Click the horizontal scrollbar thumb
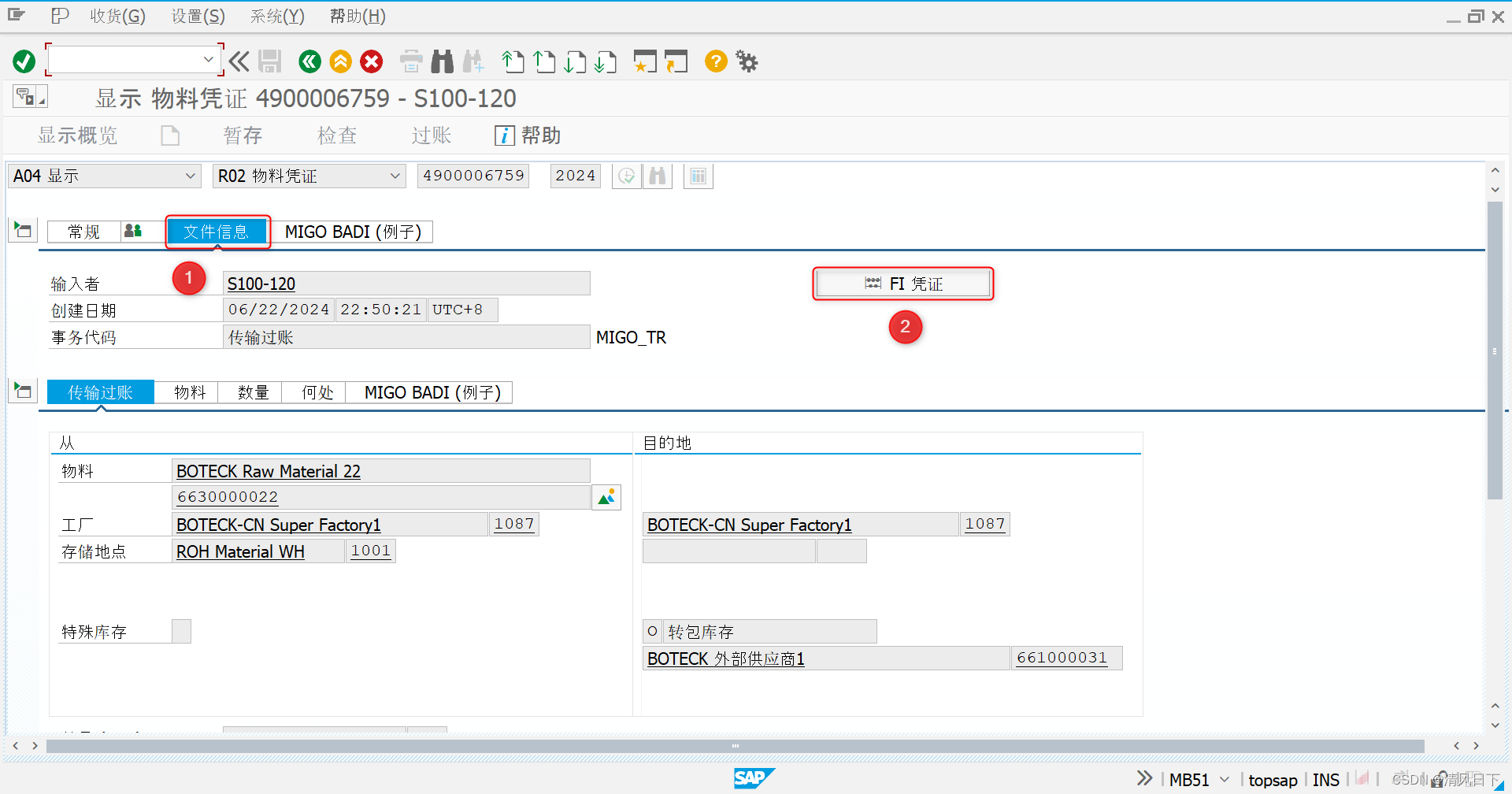The width and height of the screenshot is (1512, 794). [x=735, y=746]
